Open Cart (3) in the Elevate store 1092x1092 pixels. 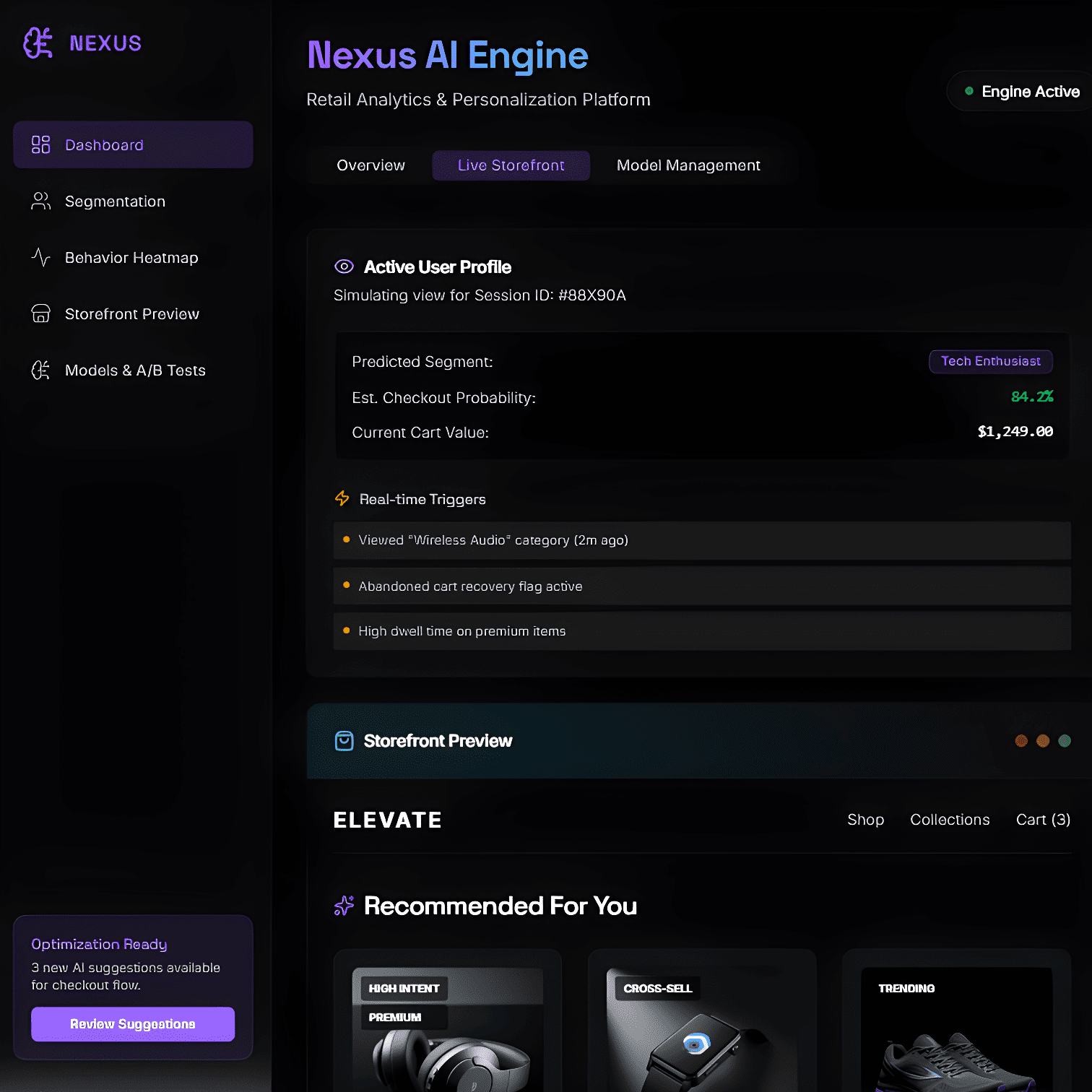pos(1042,820)
